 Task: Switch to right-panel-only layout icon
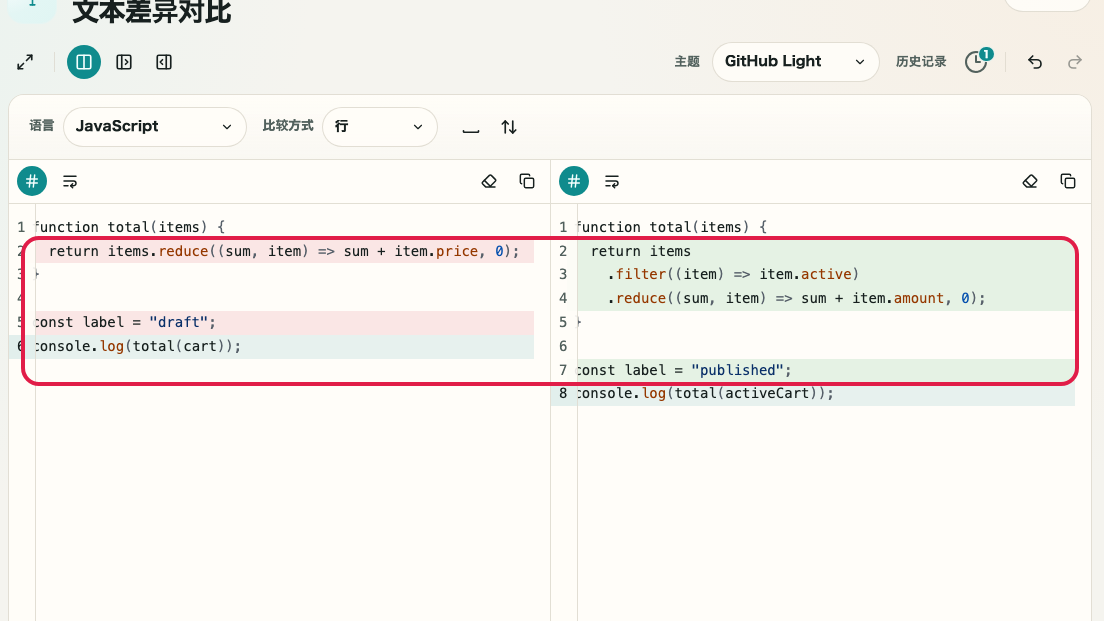click(x=164, y=62)
